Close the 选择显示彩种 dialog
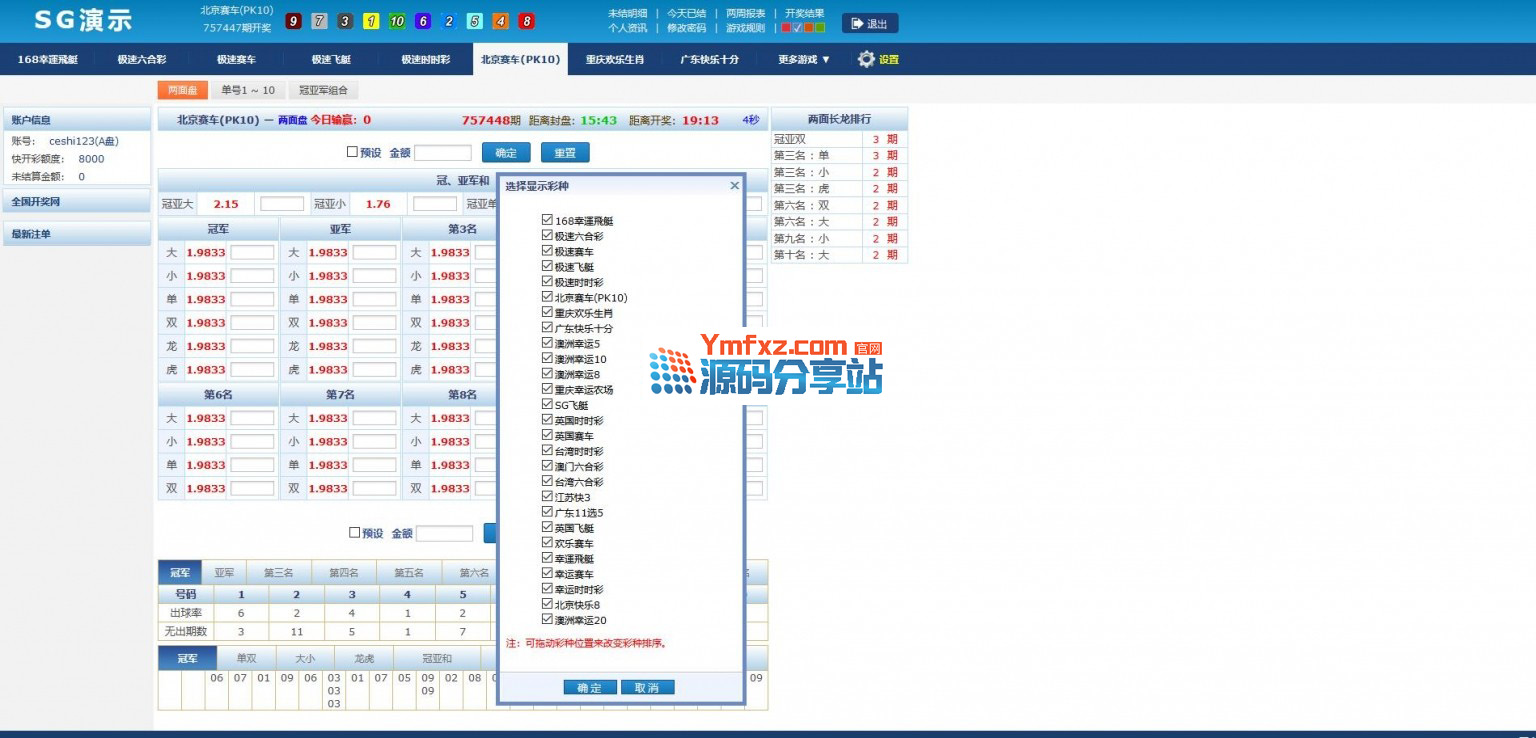1536x738 pixels. (x=734, y=186)
